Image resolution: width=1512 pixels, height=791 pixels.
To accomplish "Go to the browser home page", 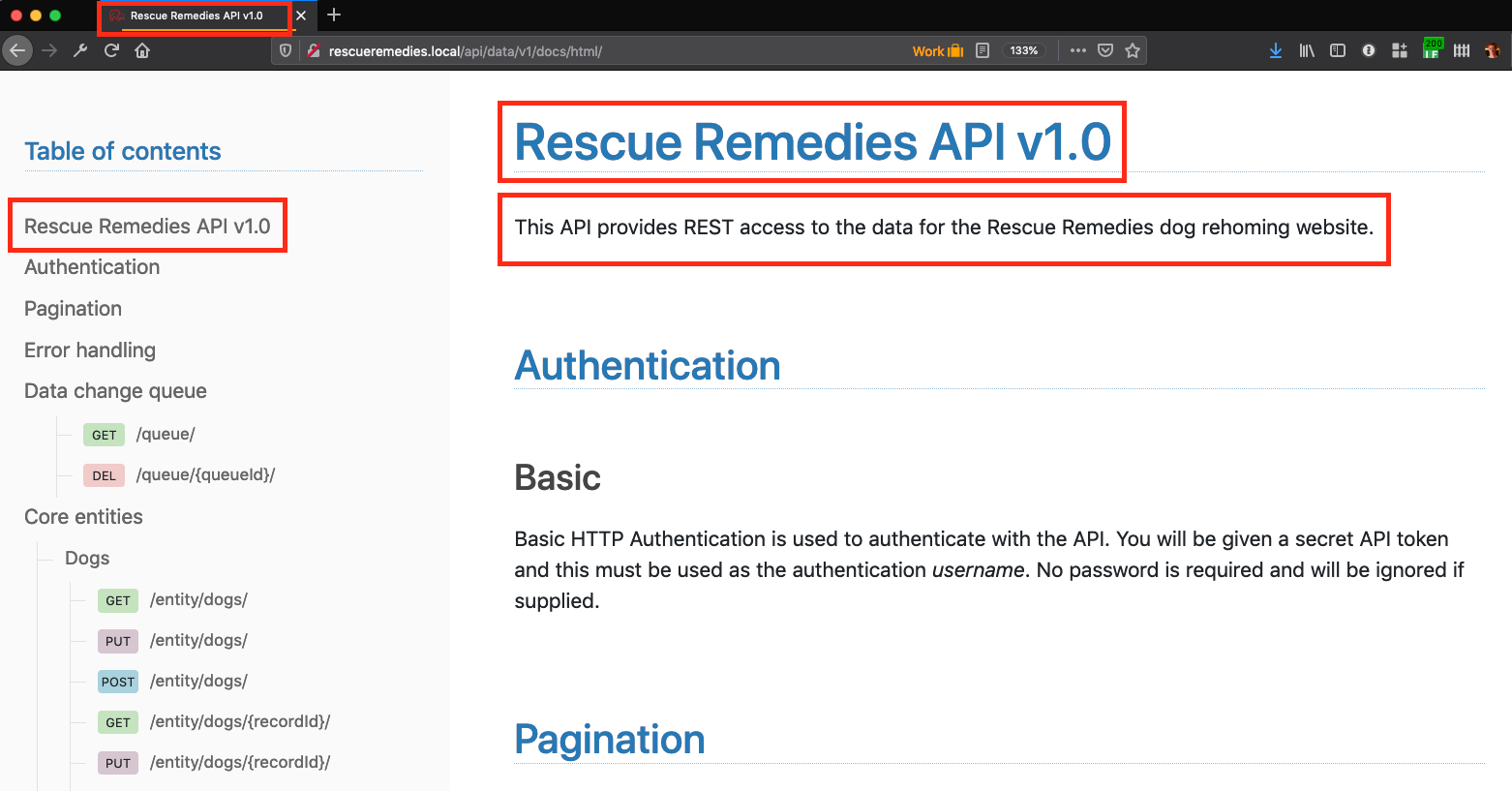I will 142,50.
